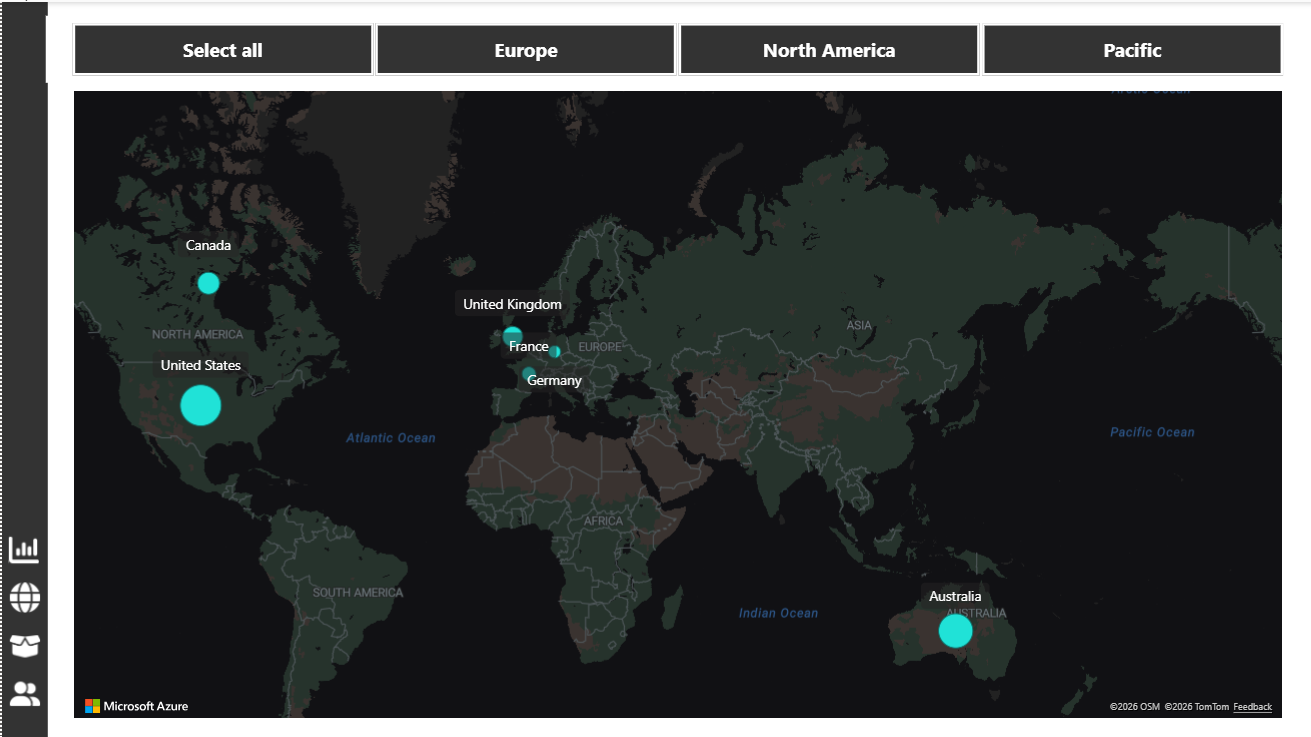1311x737 pixels.
Task: Select the Australia data point
Action: pos(954,631)
